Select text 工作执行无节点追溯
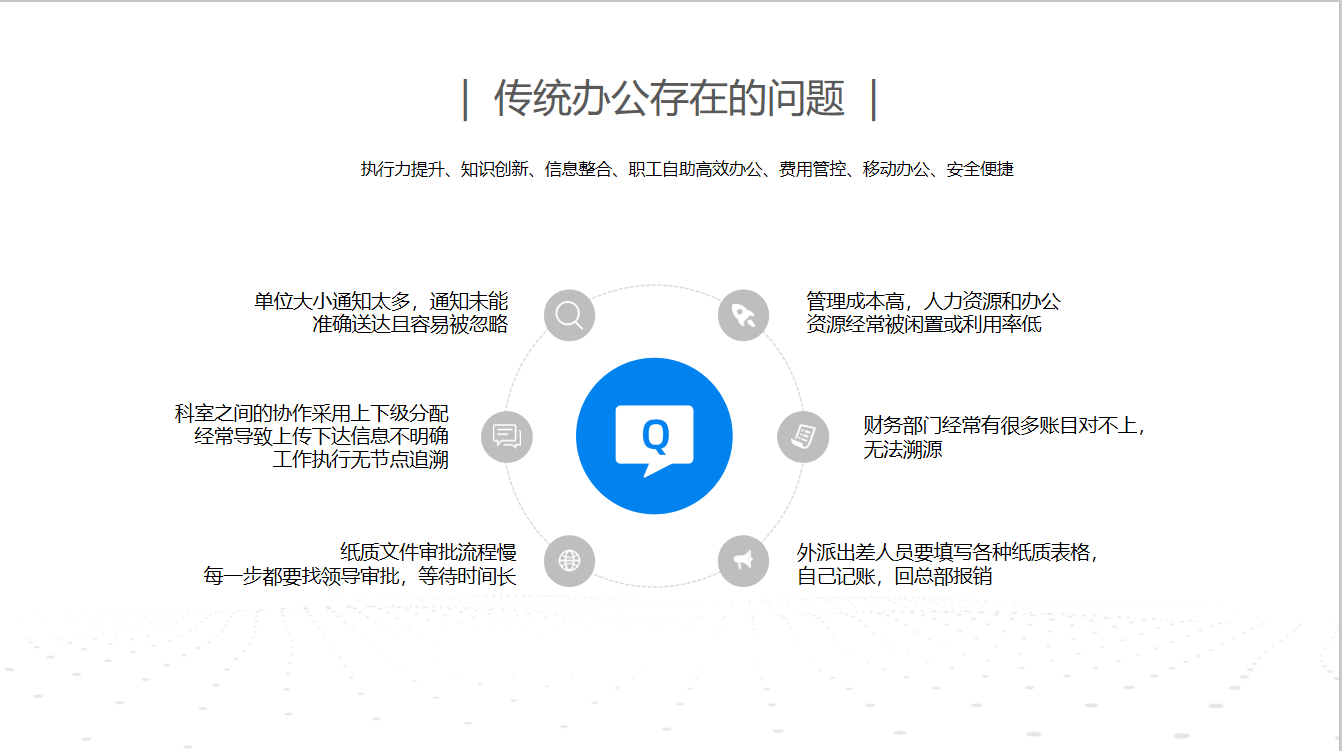Viewport: 1342px width, 751px height. 360,459
